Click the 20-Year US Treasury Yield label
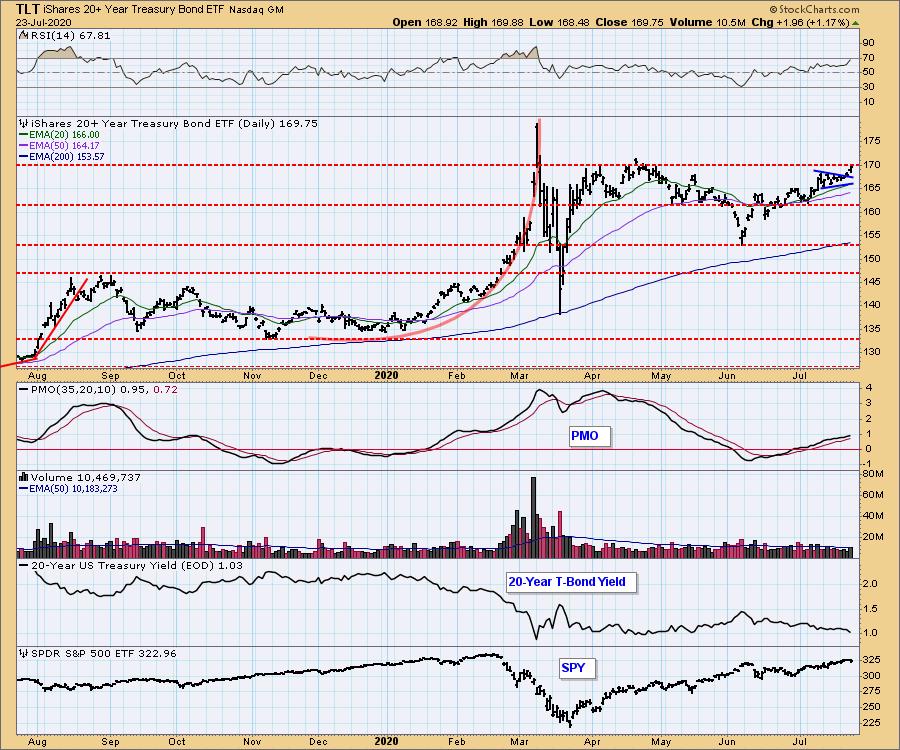 pos(137,566)
